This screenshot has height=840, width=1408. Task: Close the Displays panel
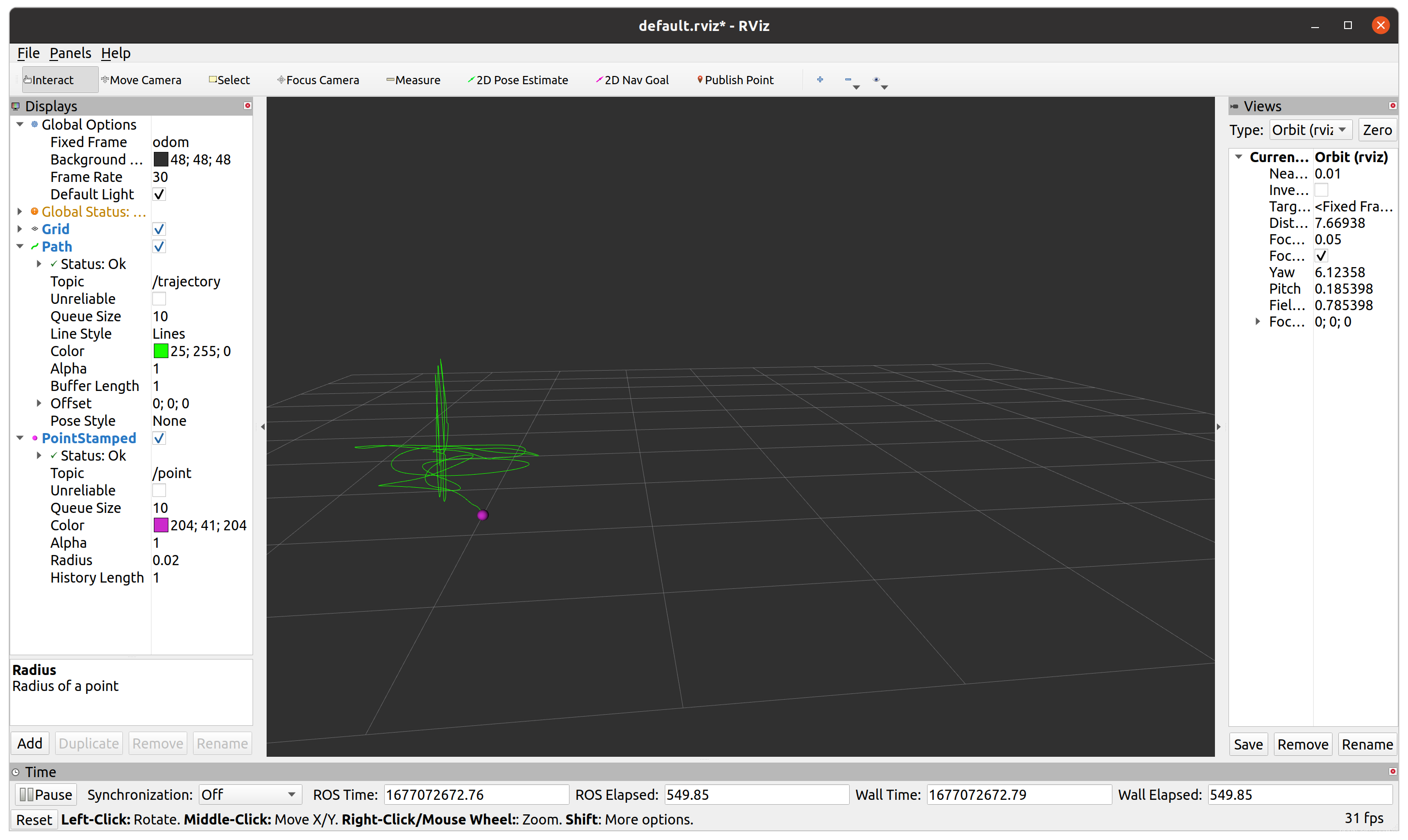(x=247, y=106)
